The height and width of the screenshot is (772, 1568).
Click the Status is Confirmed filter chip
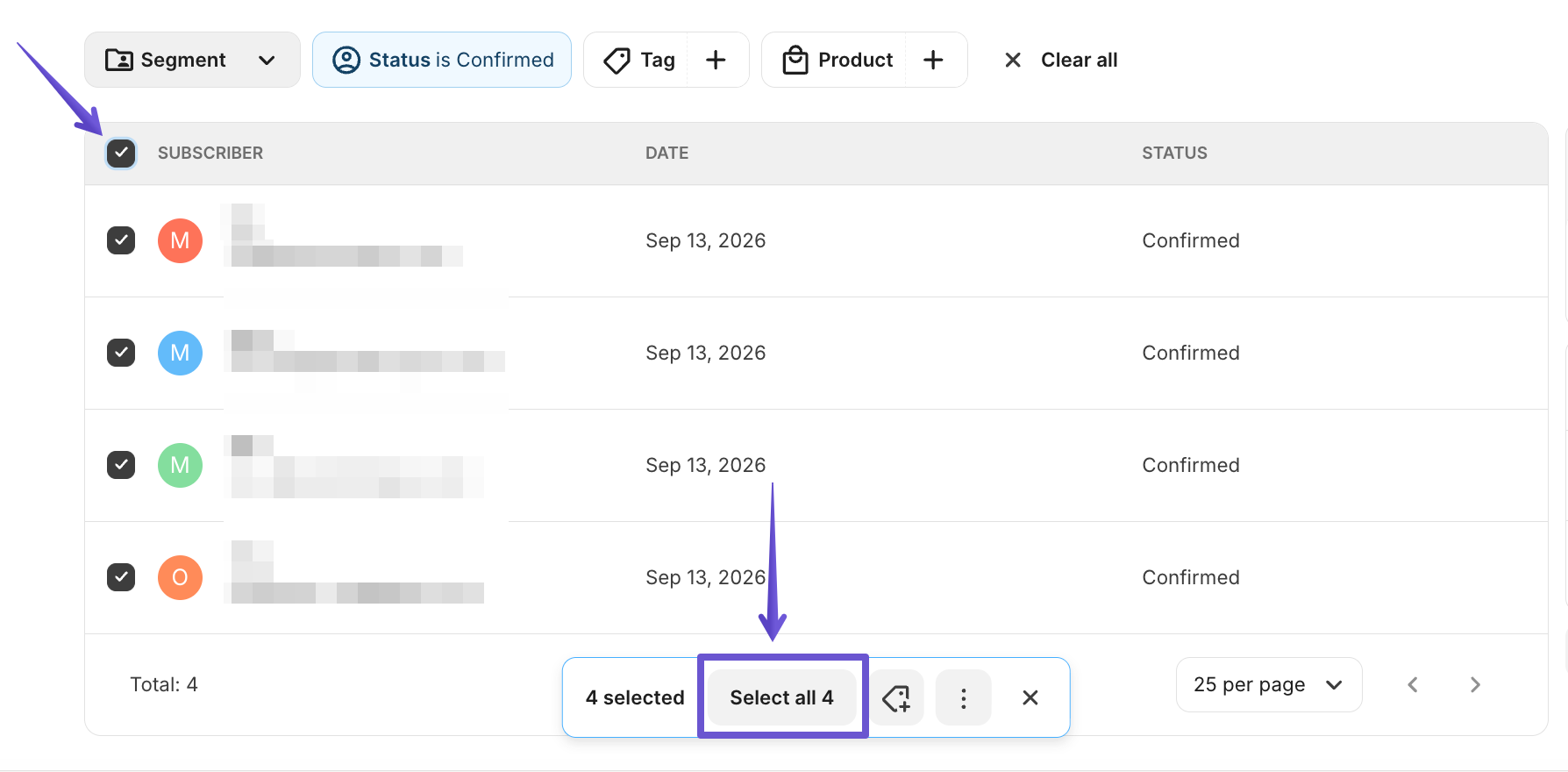(x=442, y=60)
